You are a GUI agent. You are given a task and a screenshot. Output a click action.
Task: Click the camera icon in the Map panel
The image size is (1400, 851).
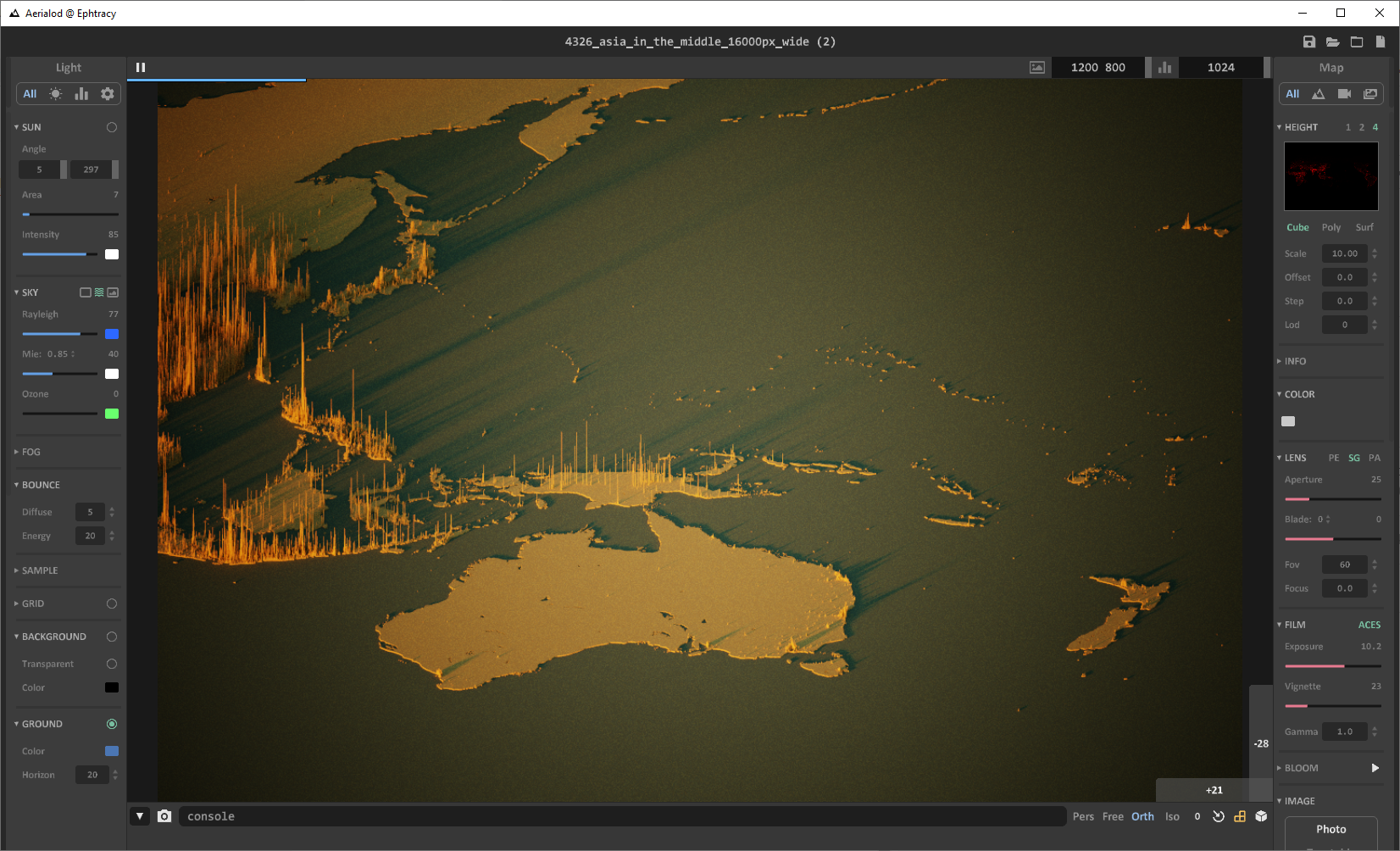pyautogui.click(x=1343, y=93)
